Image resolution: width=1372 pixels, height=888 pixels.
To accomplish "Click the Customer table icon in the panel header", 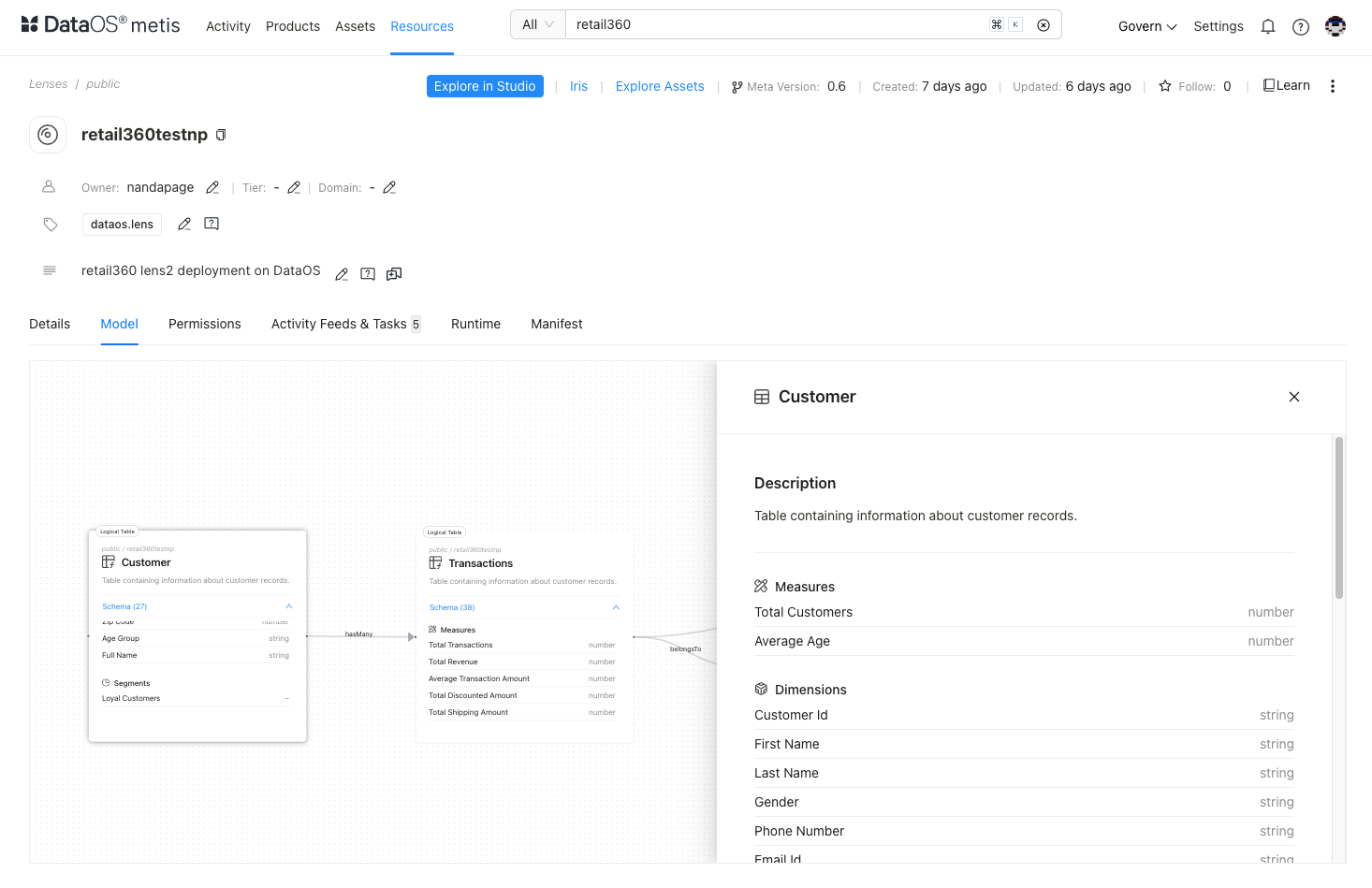I will coord(762,397).
